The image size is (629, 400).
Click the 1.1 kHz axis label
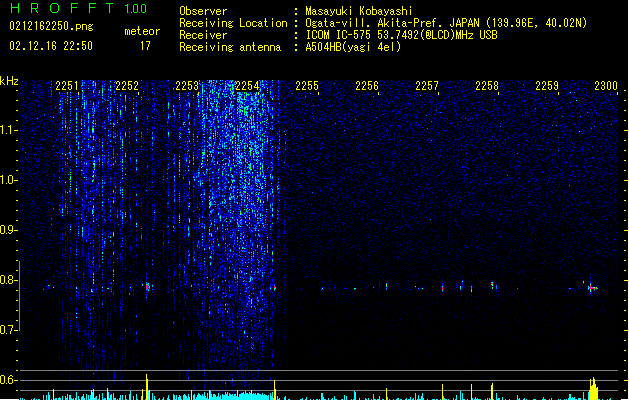8,130
